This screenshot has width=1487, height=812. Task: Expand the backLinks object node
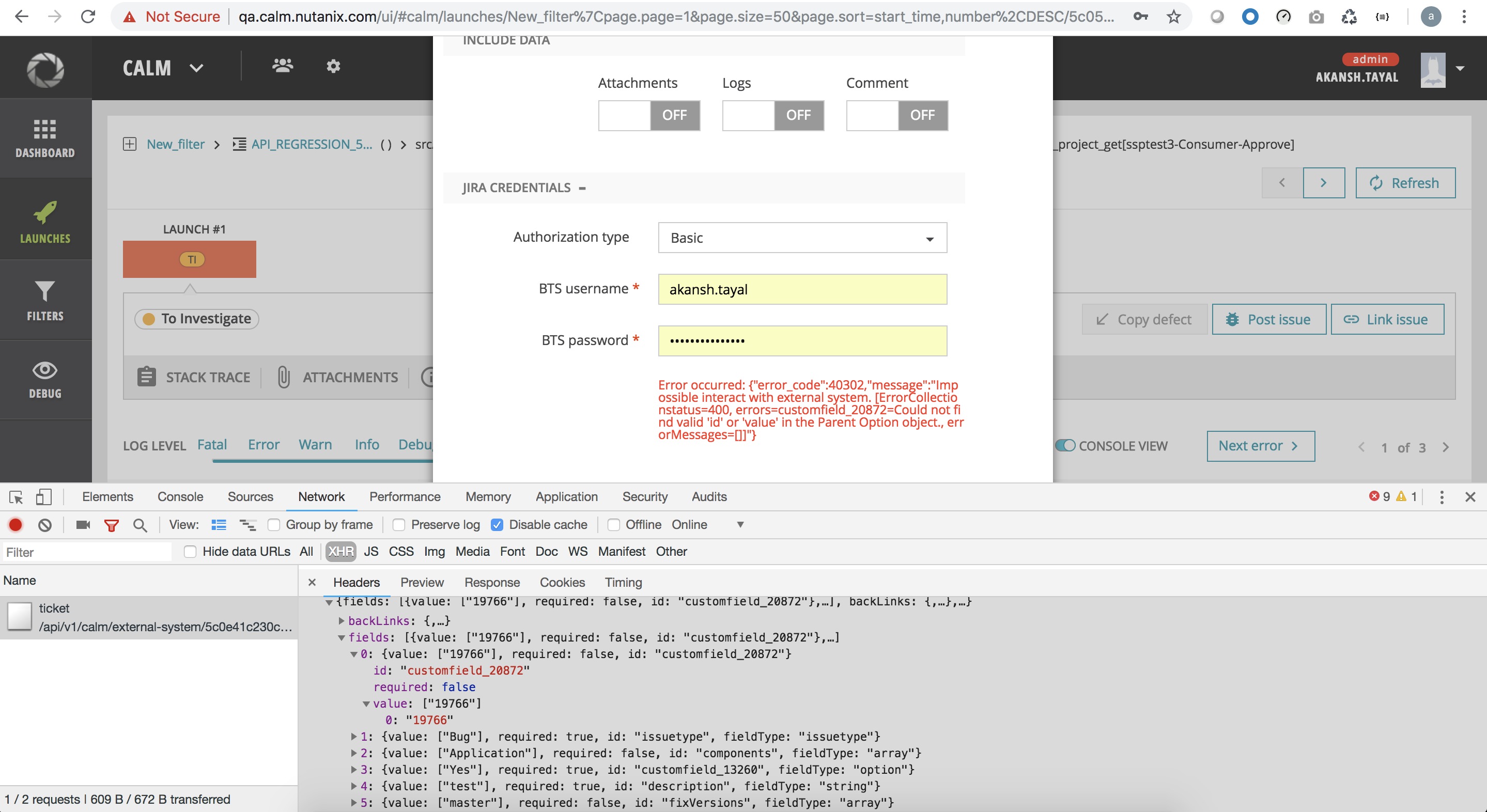click(x=341, y=620)
